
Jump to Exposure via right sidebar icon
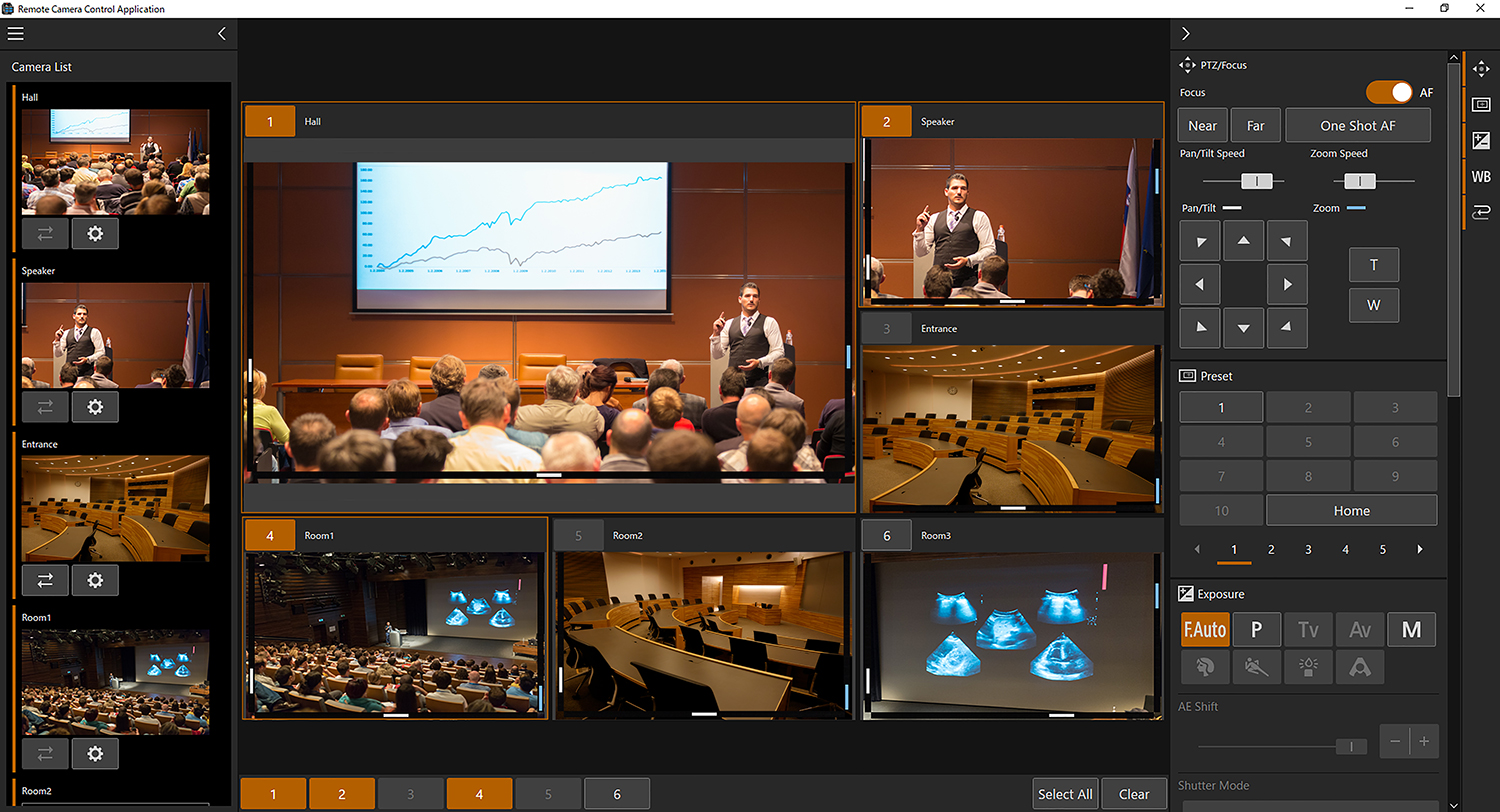[x=1481, y=141]
